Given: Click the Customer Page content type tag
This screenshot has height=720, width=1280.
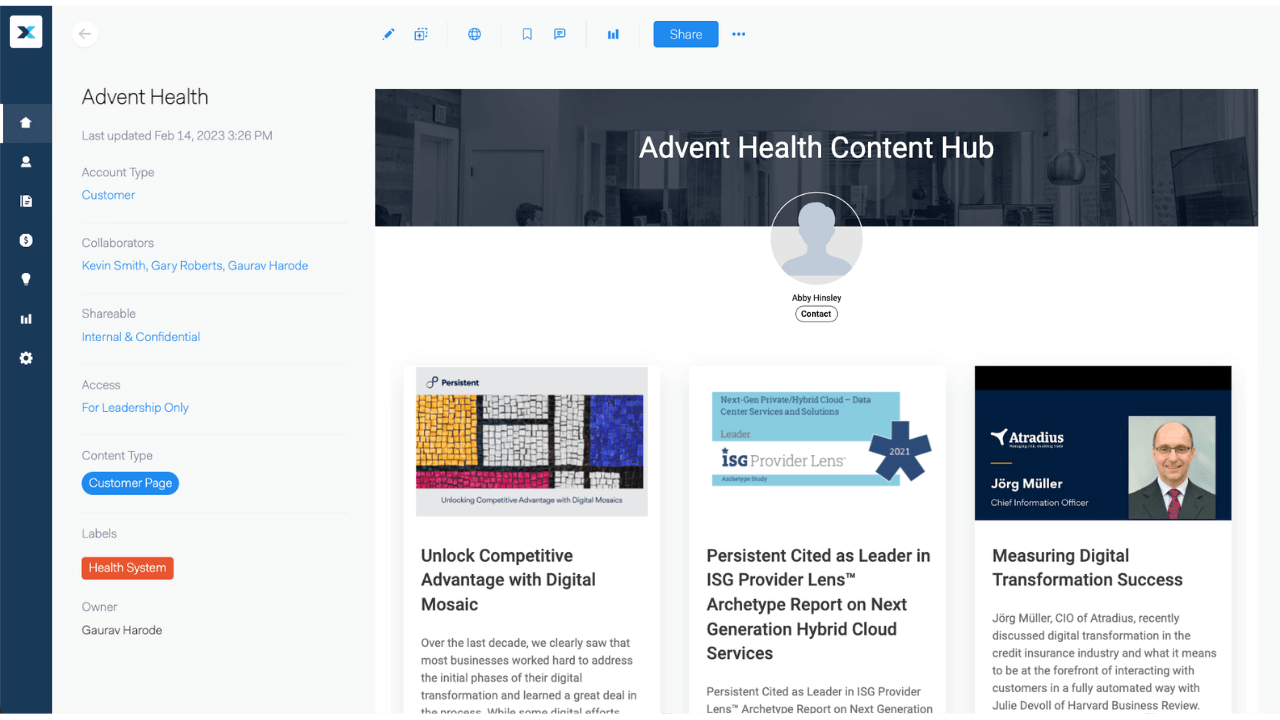Looking at the screenshot, I should tap(130, 483).
